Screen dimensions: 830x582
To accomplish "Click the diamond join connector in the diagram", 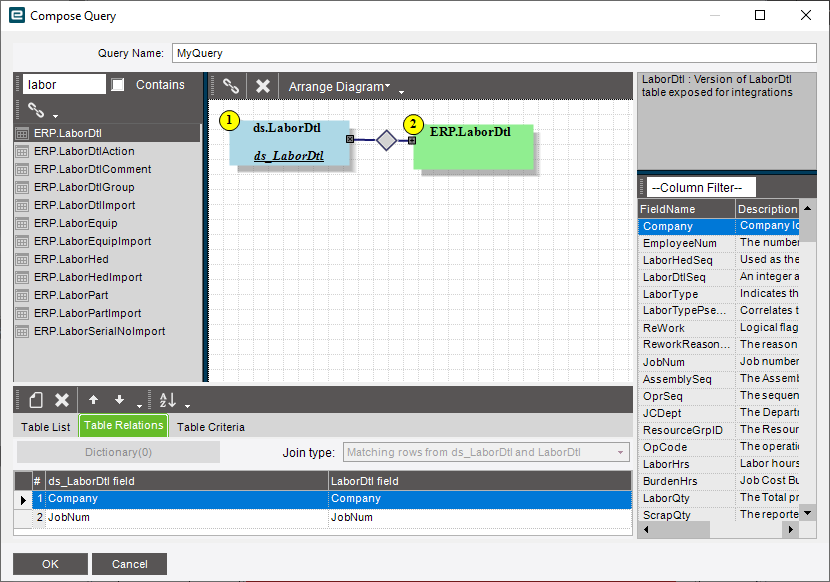I will pos(386,140).
